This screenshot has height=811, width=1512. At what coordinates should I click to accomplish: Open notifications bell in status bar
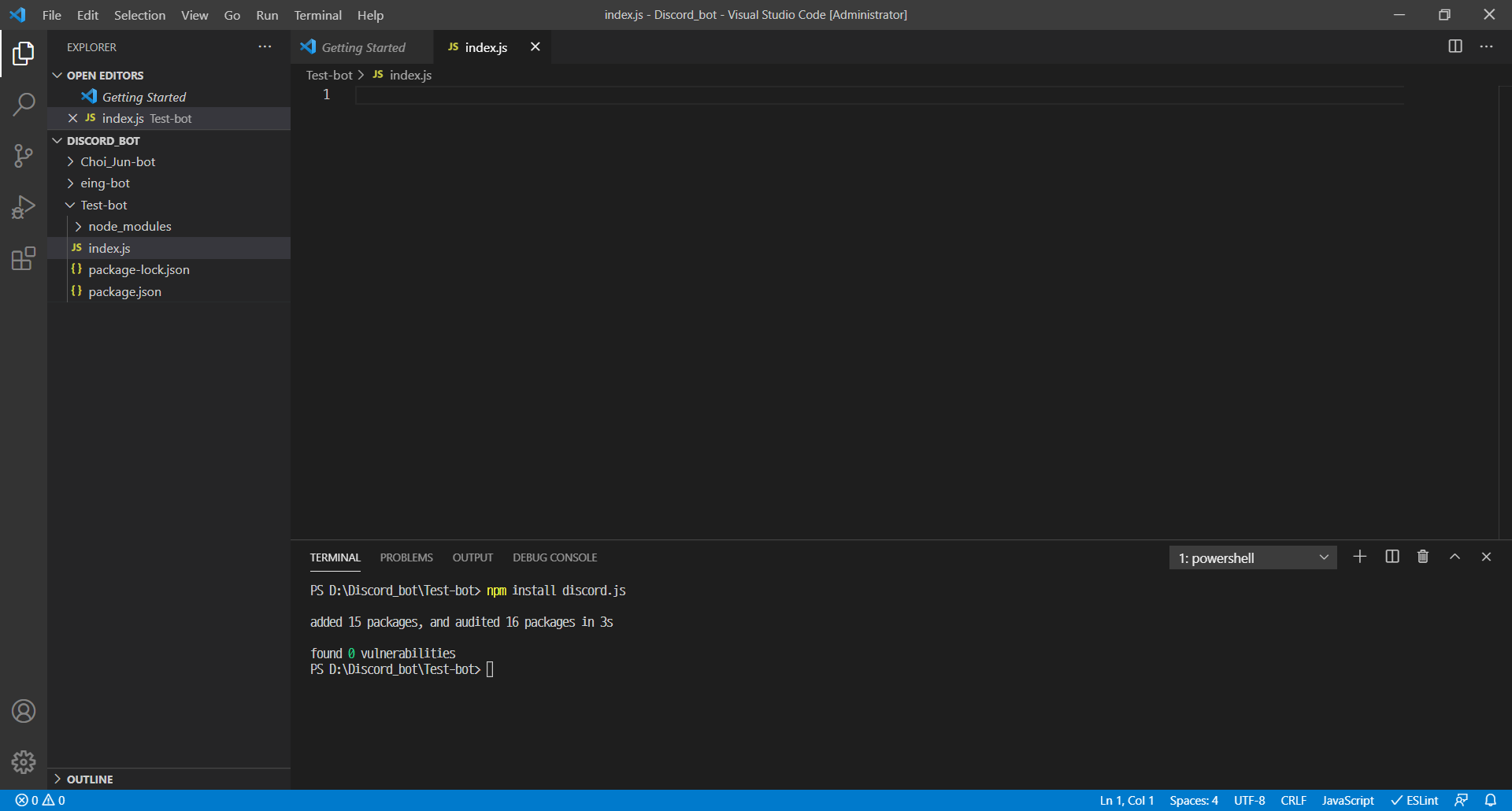coord(1491,800)
